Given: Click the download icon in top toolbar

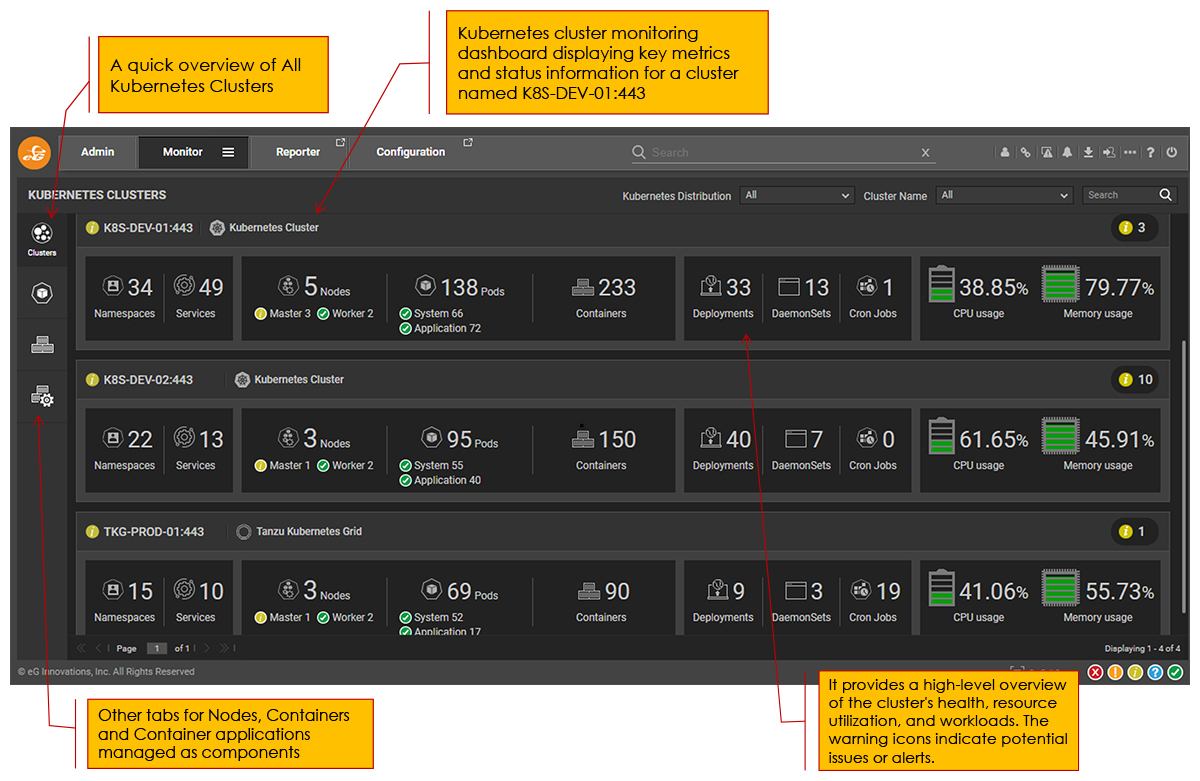Looking at the screenshot, I should pos(1088,153).
